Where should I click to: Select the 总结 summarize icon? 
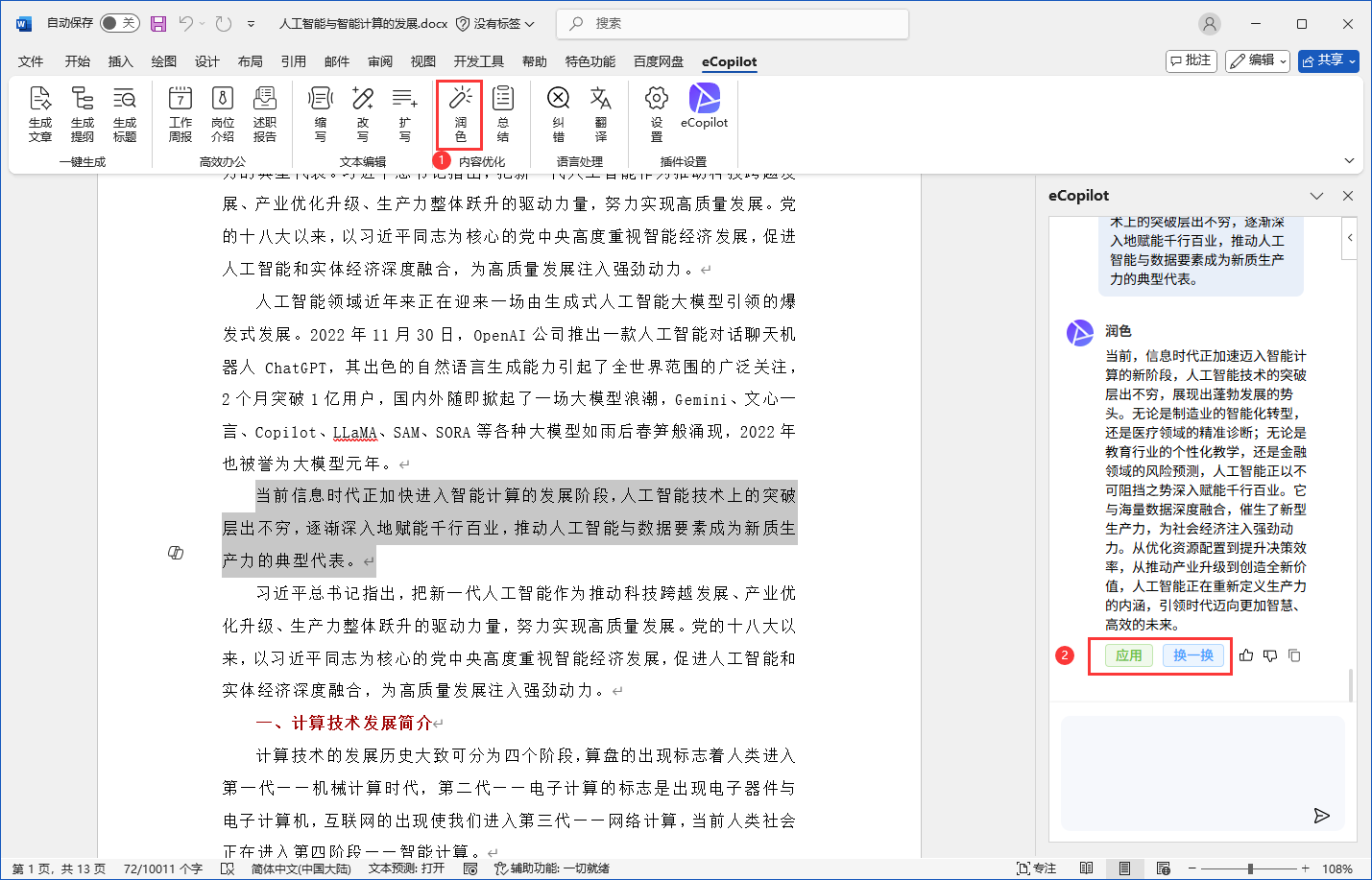coord(503,113)
